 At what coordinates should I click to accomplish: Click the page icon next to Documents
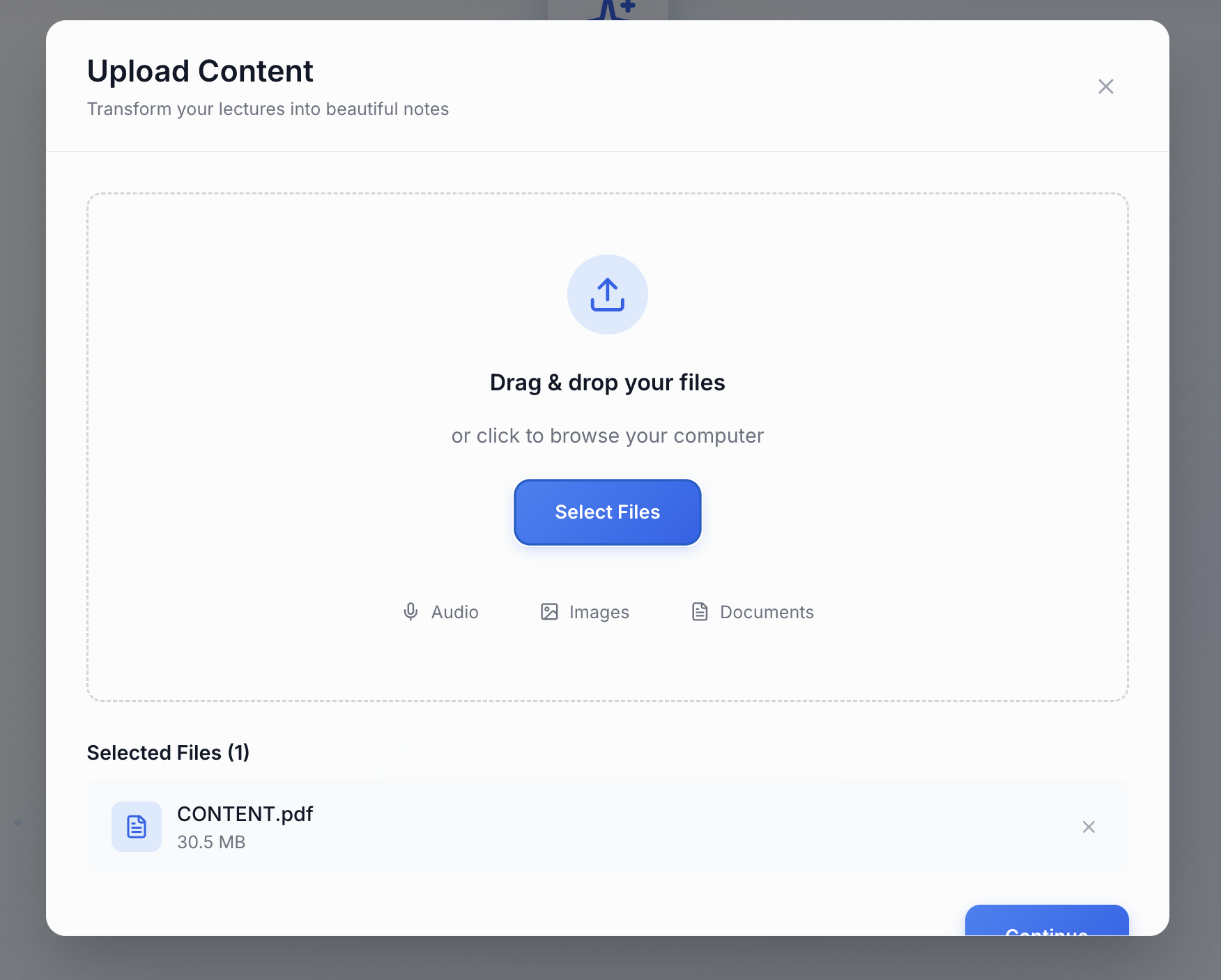[x=700, y=612]
